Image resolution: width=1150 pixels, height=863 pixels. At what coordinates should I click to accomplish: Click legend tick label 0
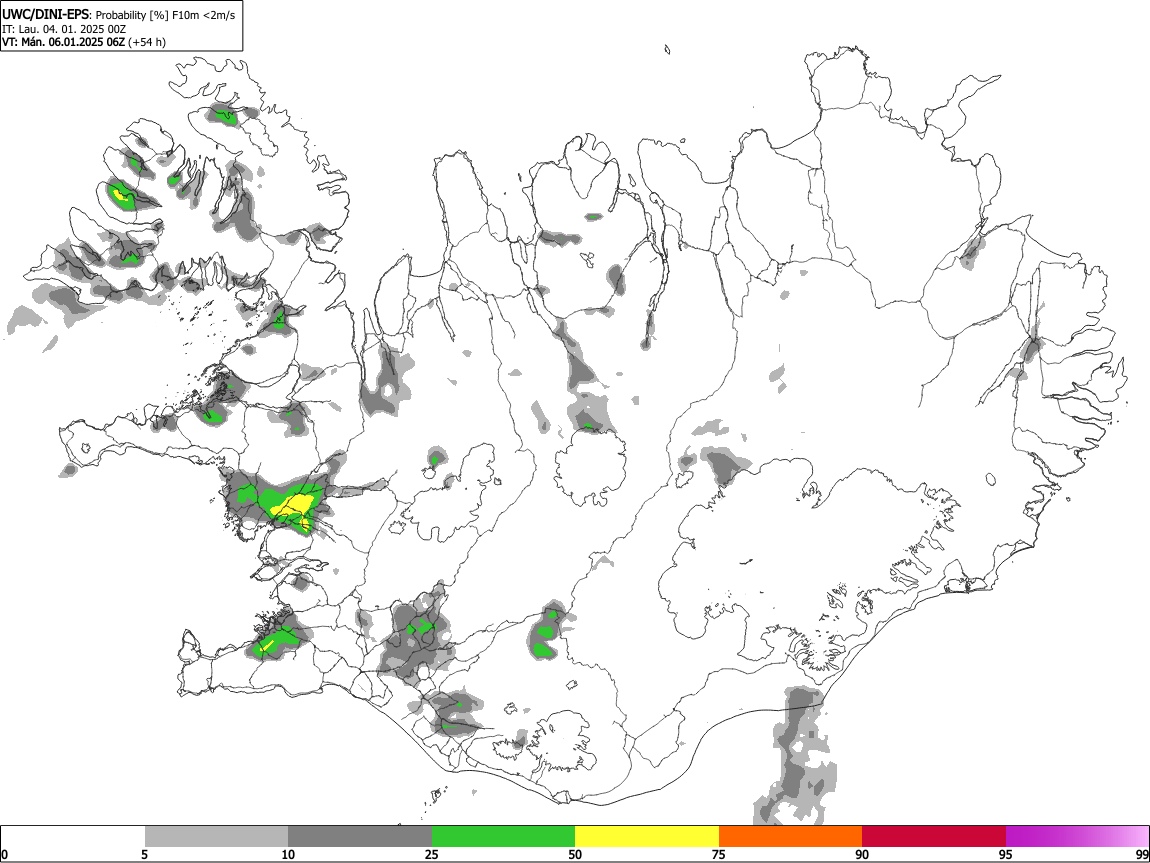4,854
